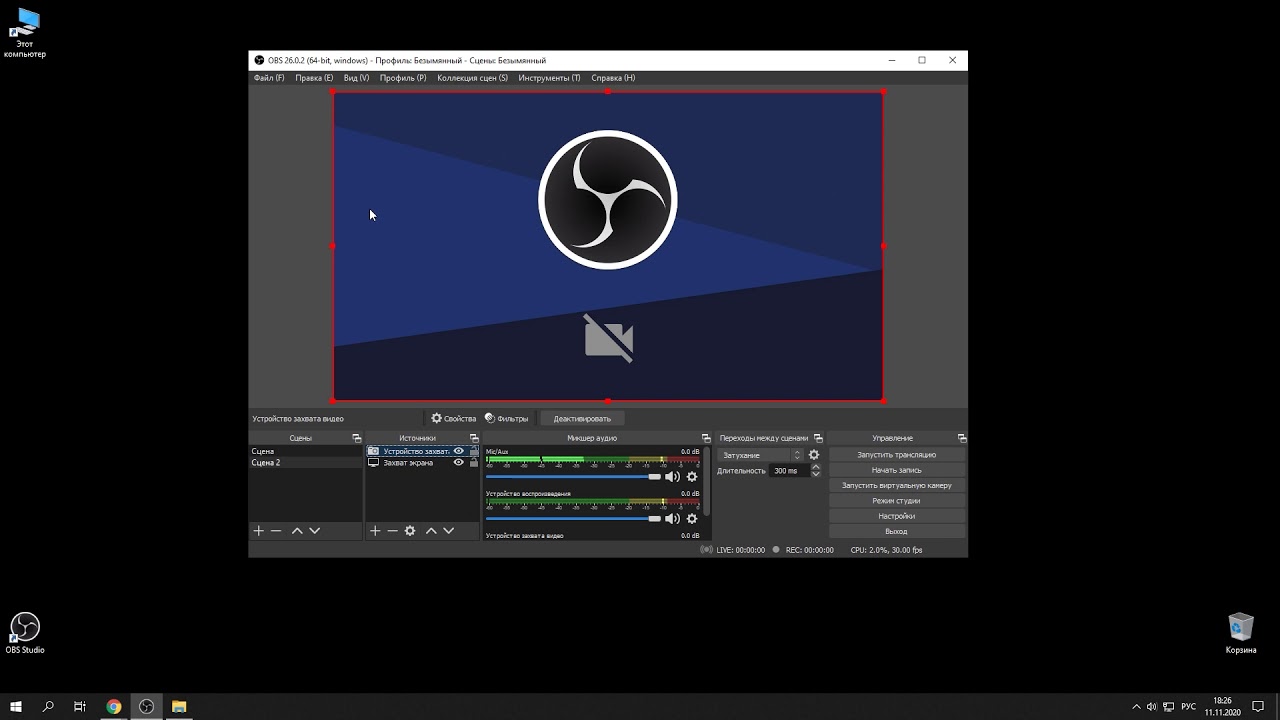Image resolution: width=1280 pixels, height=720 pixels.
Task: Open the Фильтры filters for source
Action: pyautogui.click(x=506, y=418)
